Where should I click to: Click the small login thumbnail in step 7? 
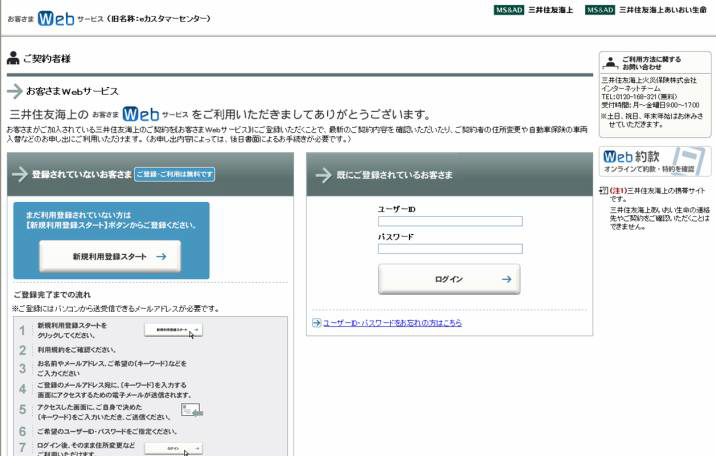click(x=173, y=449)
